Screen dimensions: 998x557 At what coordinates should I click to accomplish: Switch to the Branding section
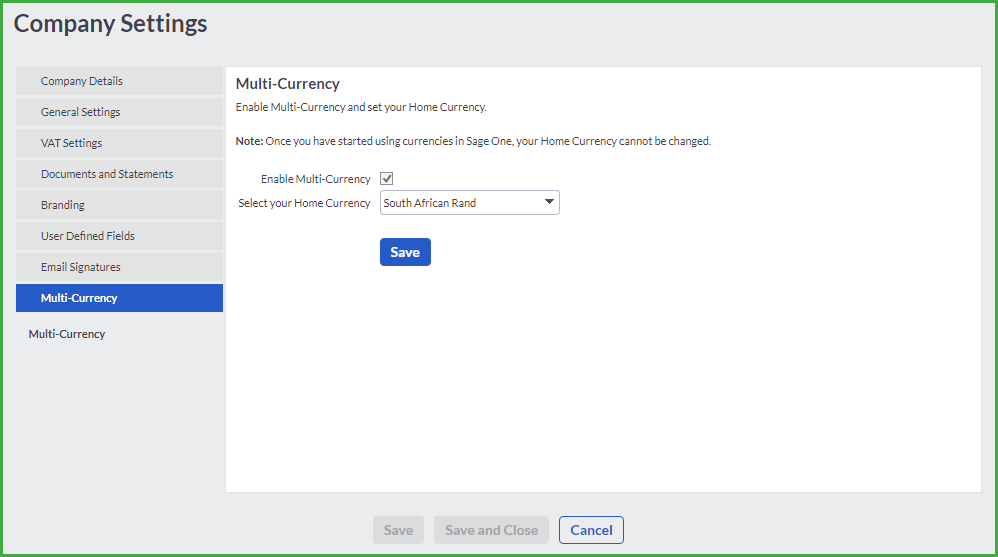pos(119,205)
